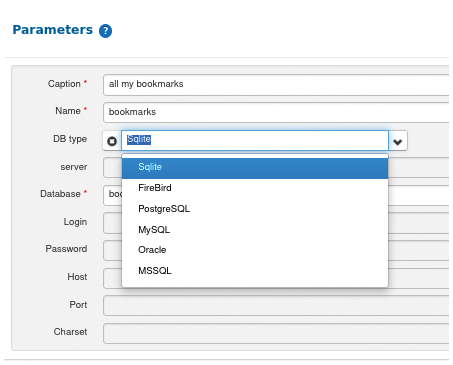The height and width of the screenshot is (365, 453).
Task: Click the Port input field
Action: pos(276,306)
